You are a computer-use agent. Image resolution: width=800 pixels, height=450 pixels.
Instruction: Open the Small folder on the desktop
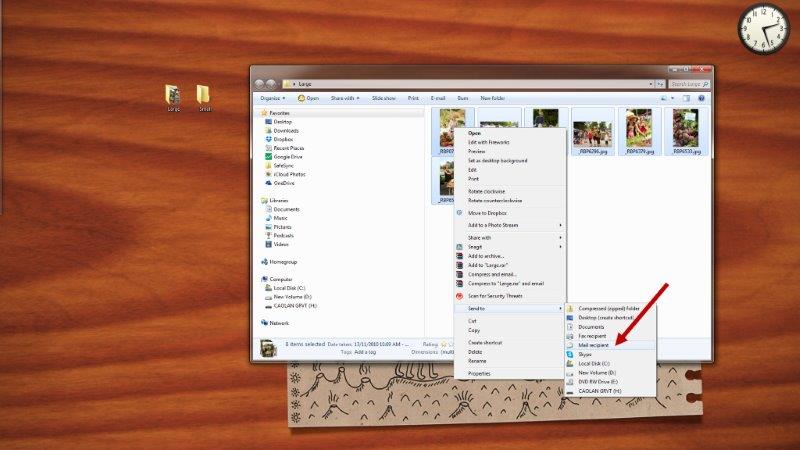coord(204,95)
